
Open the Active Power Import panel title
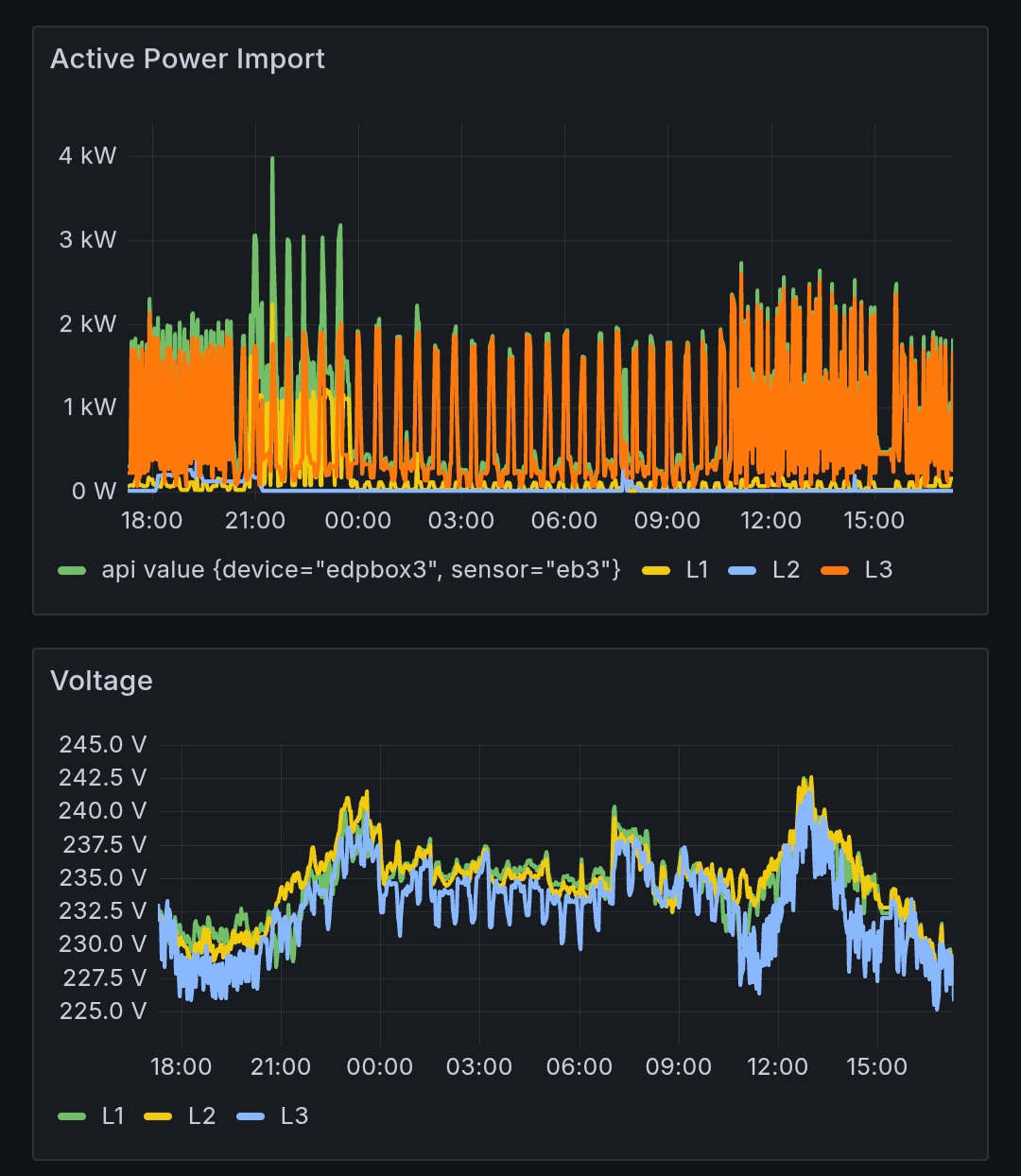[187, 59]
